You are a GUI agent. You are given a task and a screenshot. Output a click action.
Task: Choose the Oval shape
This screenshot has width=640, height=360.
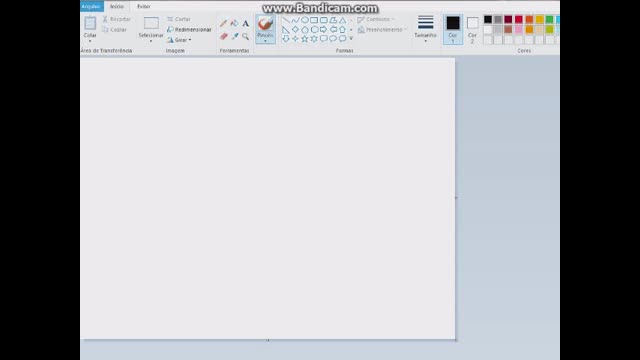click(x=304, y=20)
